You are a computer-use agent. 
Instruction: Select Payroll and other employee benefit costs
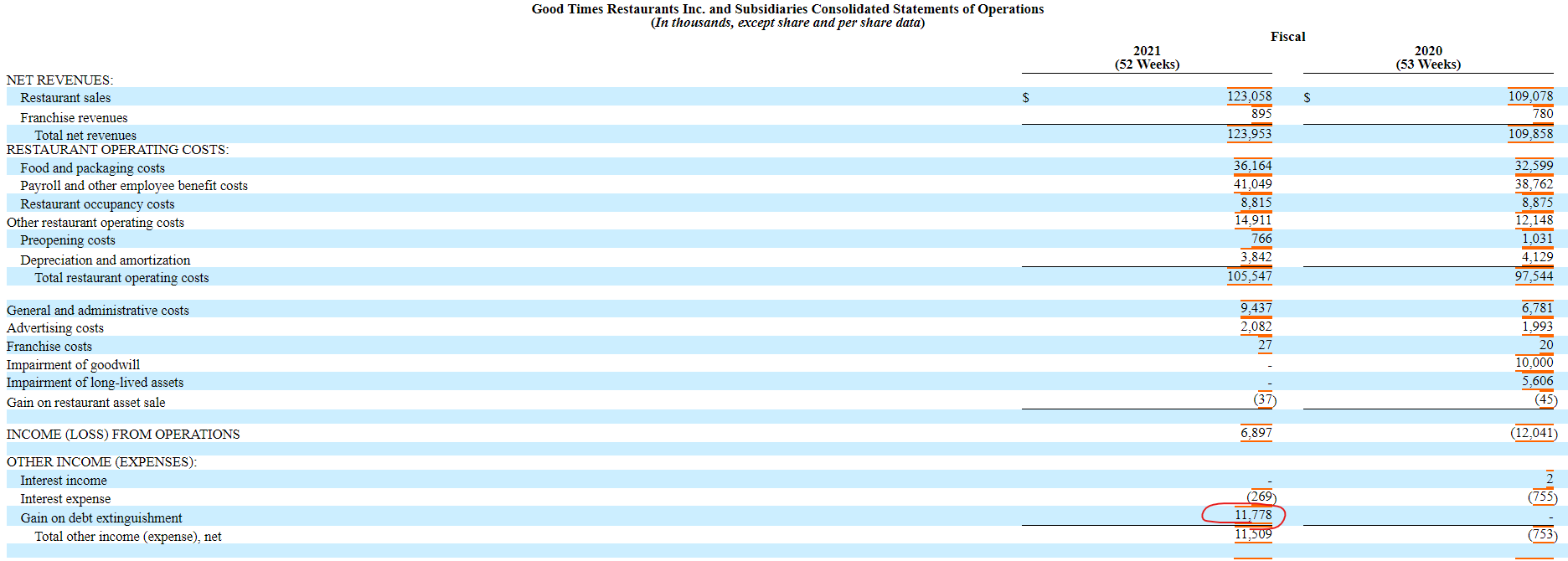pyautogui.click(x=134, y=186)
